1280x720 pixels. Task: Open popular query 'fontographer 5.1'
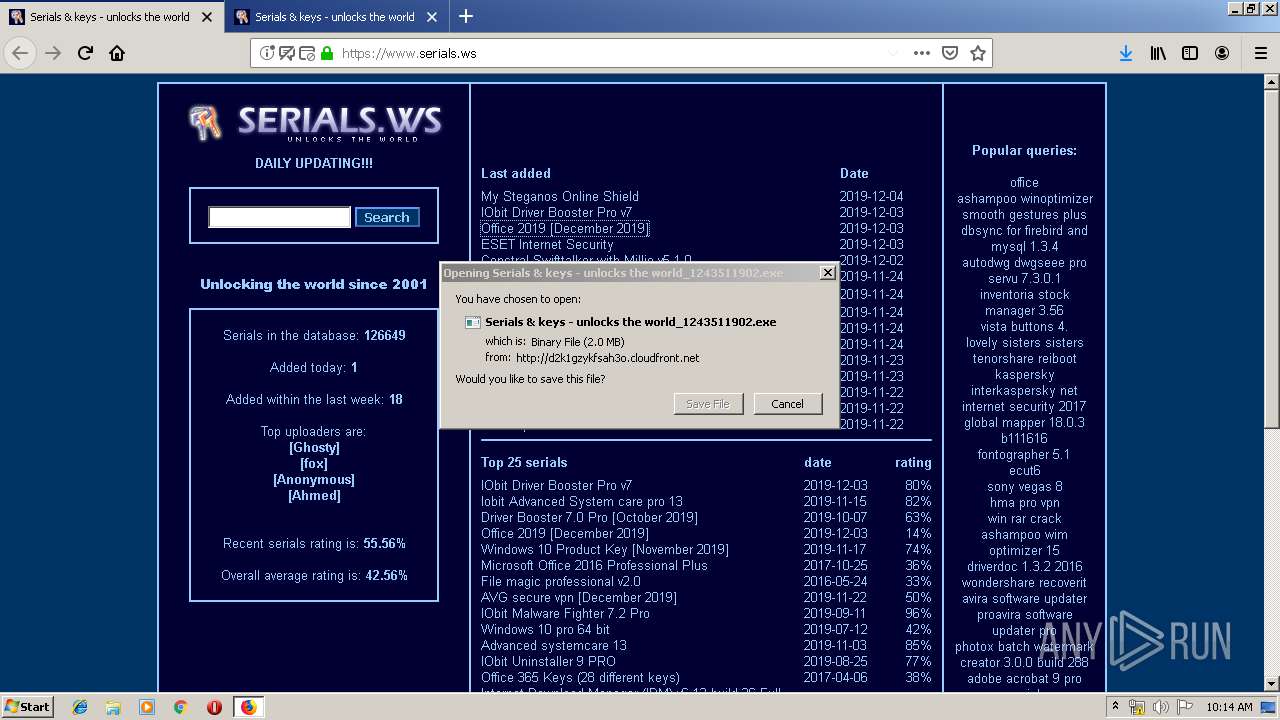pyautogui.click(x=1024, y=454)
